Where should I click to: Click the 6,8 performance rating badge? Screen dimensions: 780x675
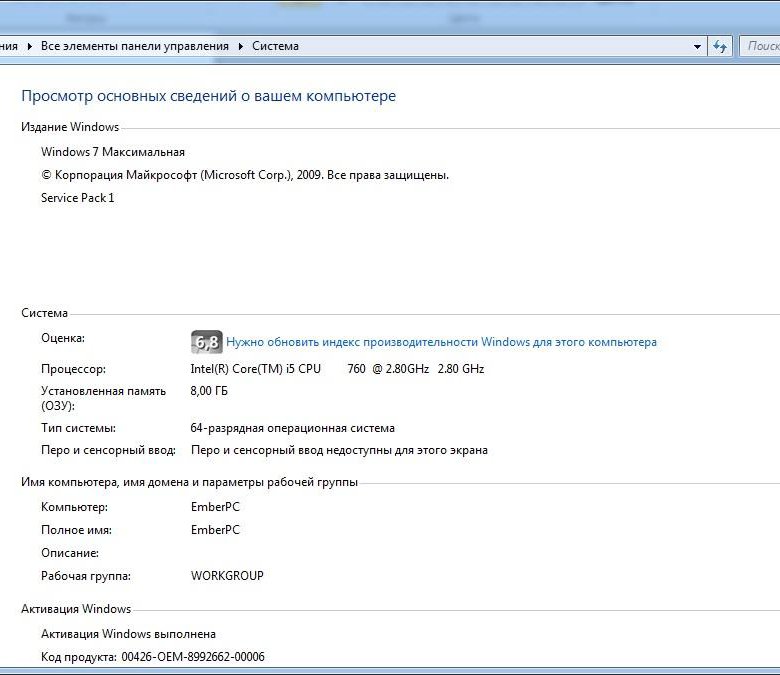pos(206,342)
